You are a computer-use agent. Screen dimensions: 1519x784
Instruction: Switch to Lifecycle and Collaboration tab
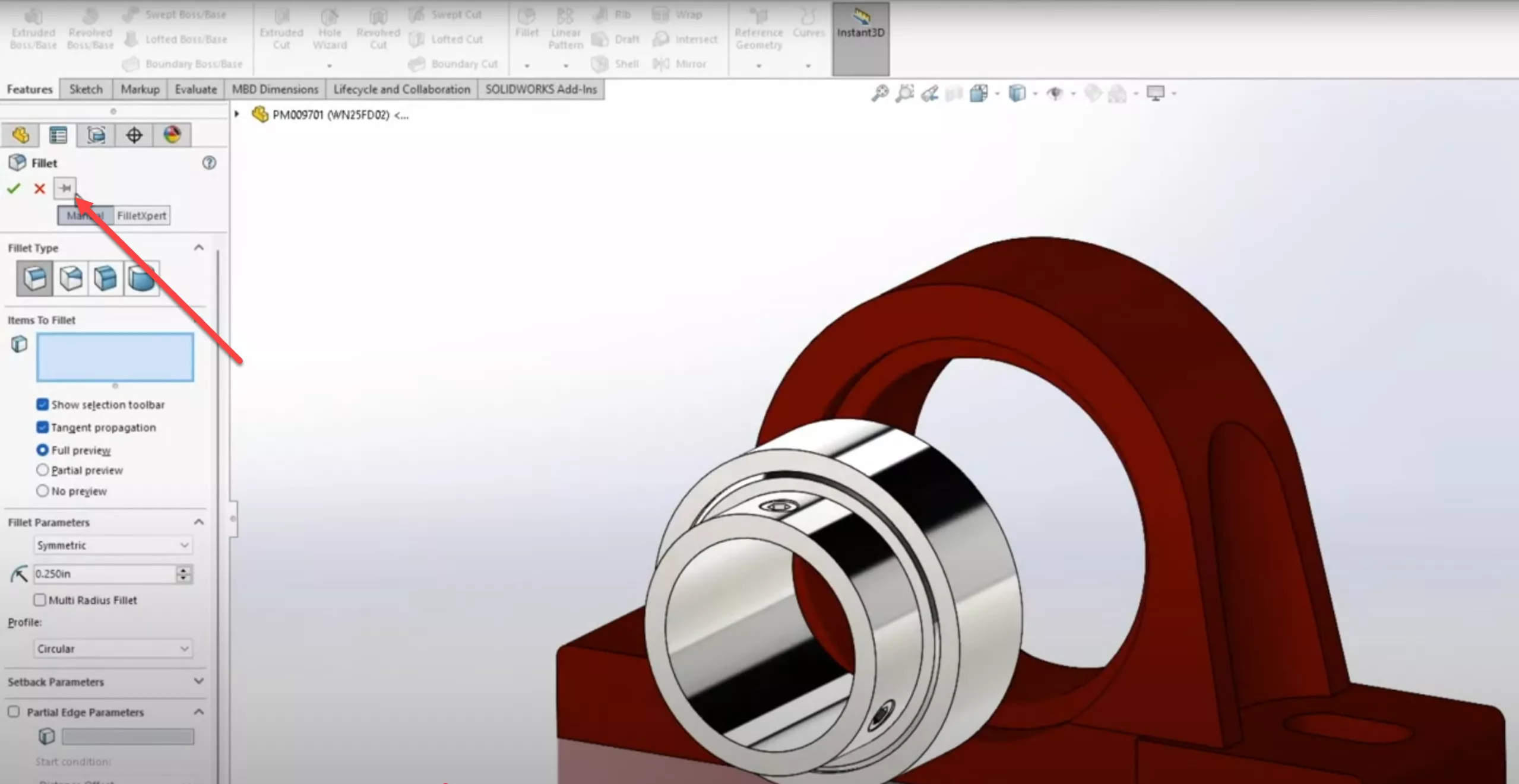pos(401,89)
